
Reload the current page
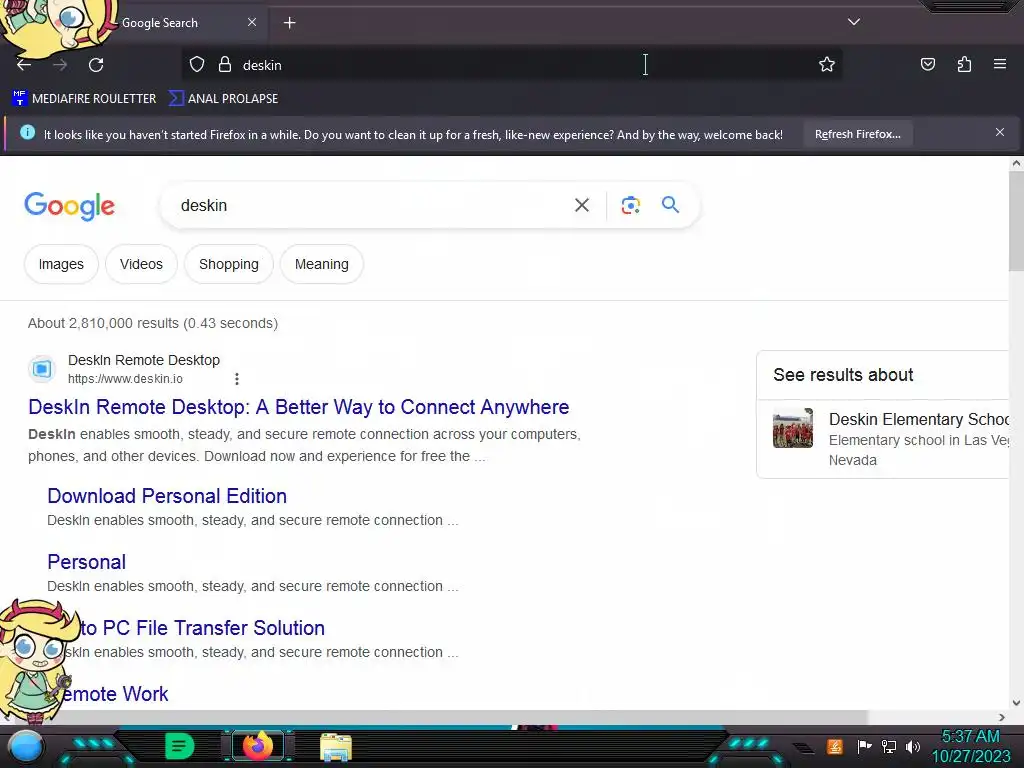coord(96,65)
